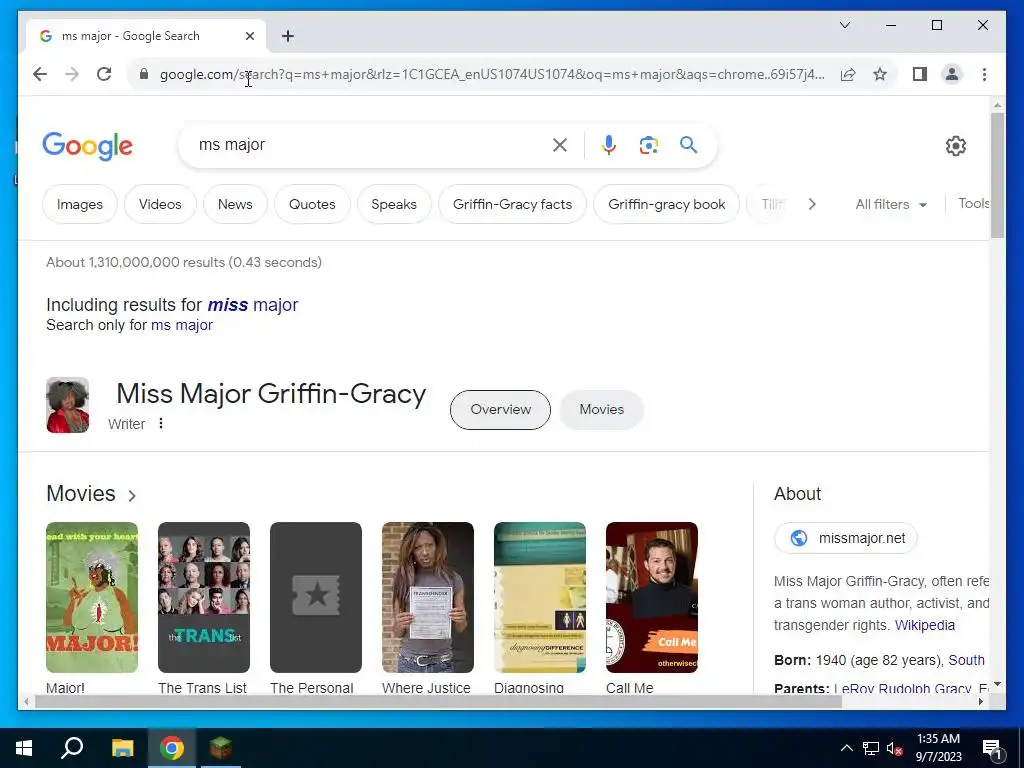Submit search with magnifier icon

click(688, 145)
